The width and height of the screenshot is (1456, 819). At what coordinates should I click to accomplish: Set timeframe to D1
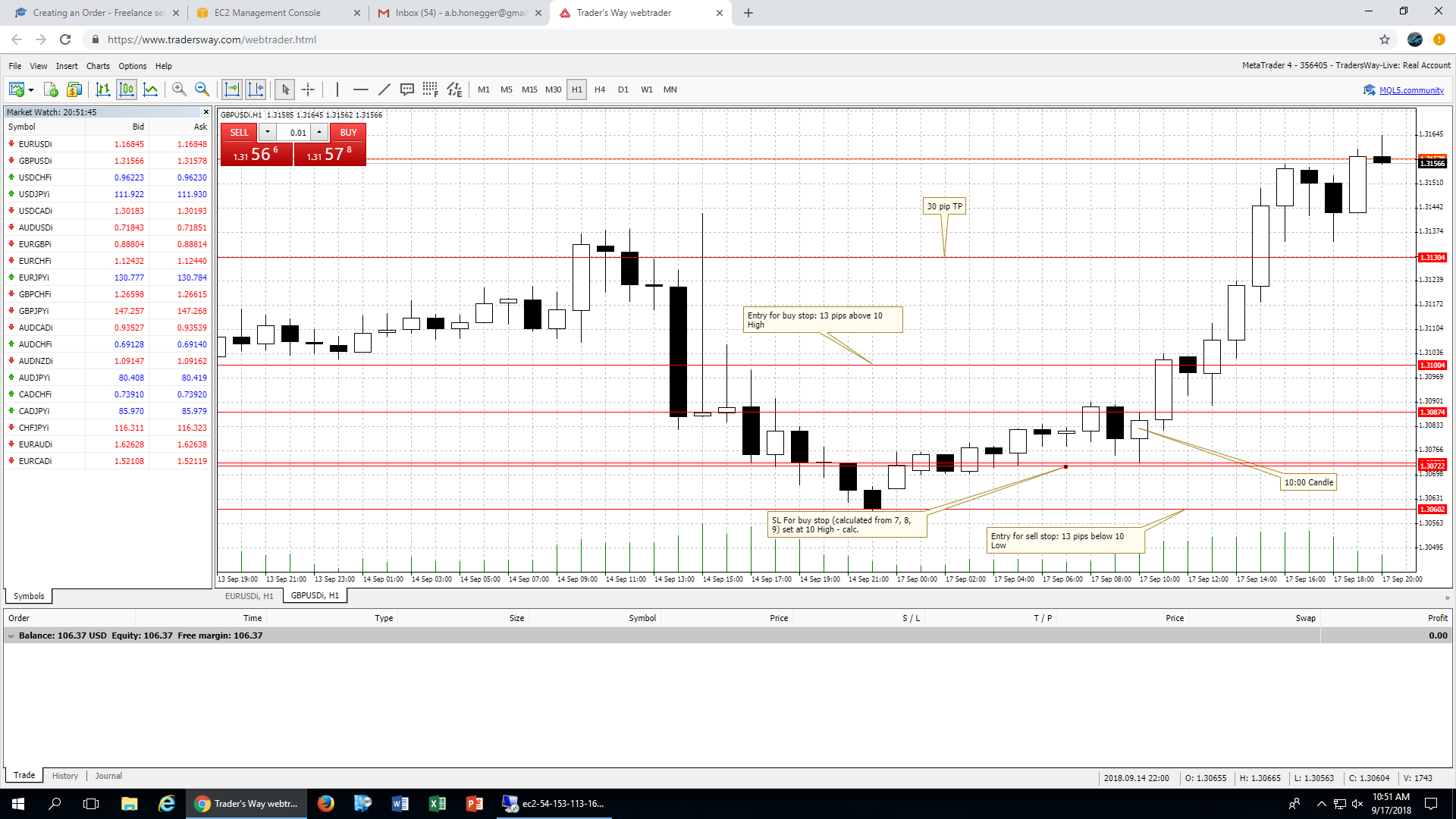623,89
